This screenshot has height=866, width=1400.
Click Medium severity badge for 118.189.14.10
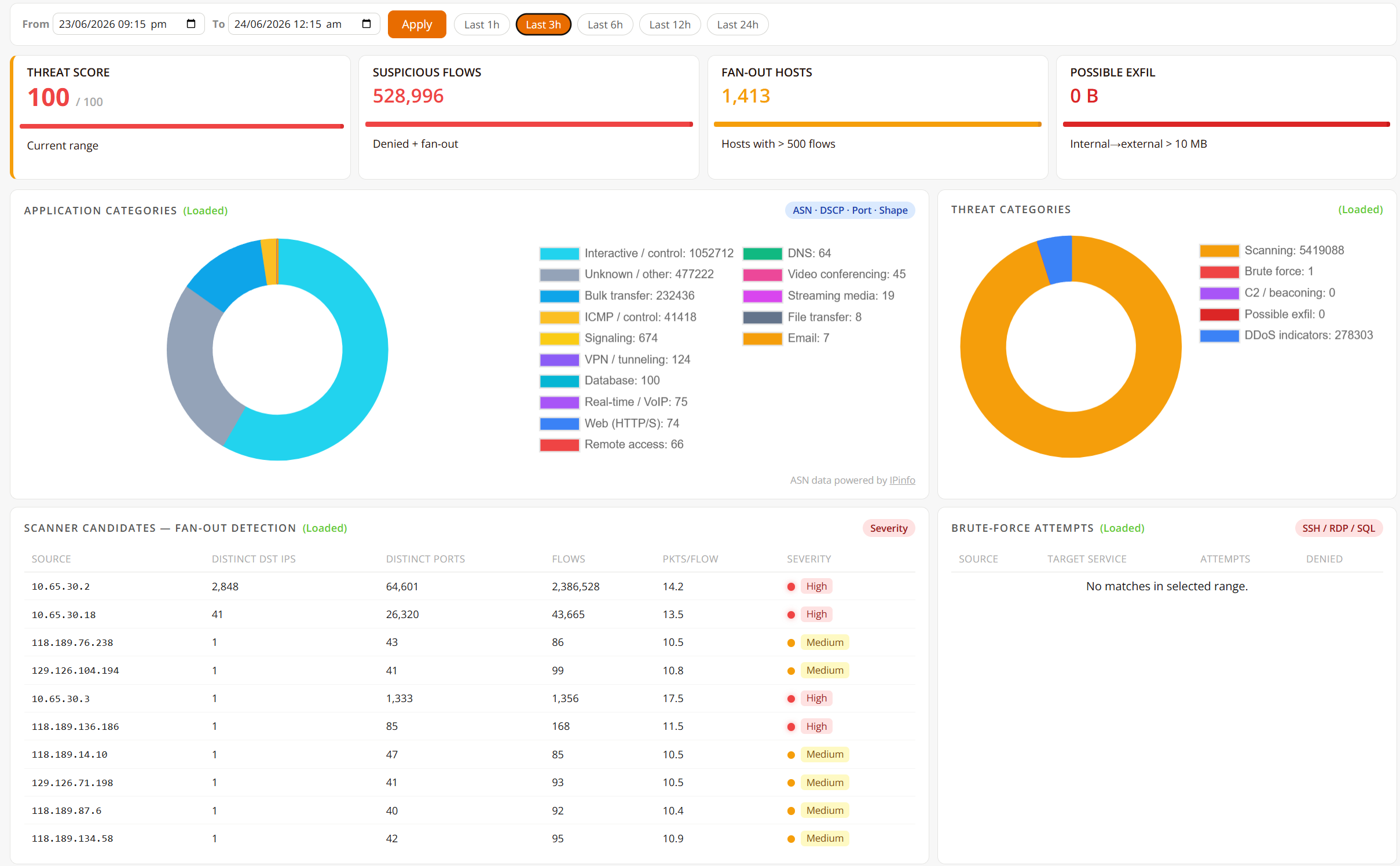pyautogui.click(x=824, y=754)
